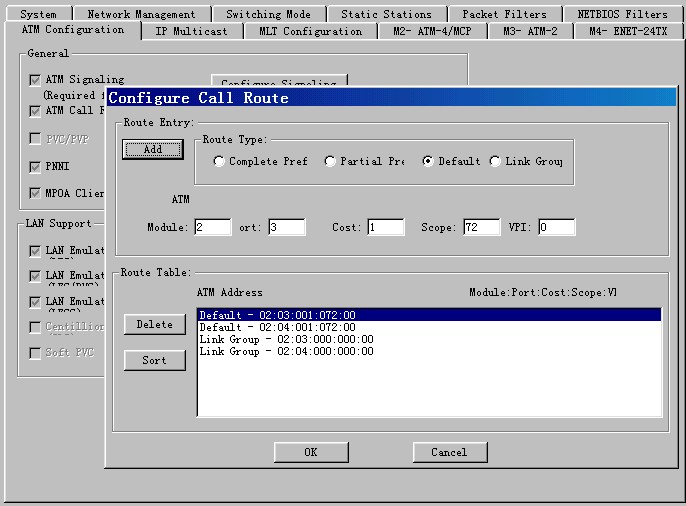The width and height of the screenshot is (686, 506).
Task: Confirm the dialog with OK
Action: coord(311,452)
